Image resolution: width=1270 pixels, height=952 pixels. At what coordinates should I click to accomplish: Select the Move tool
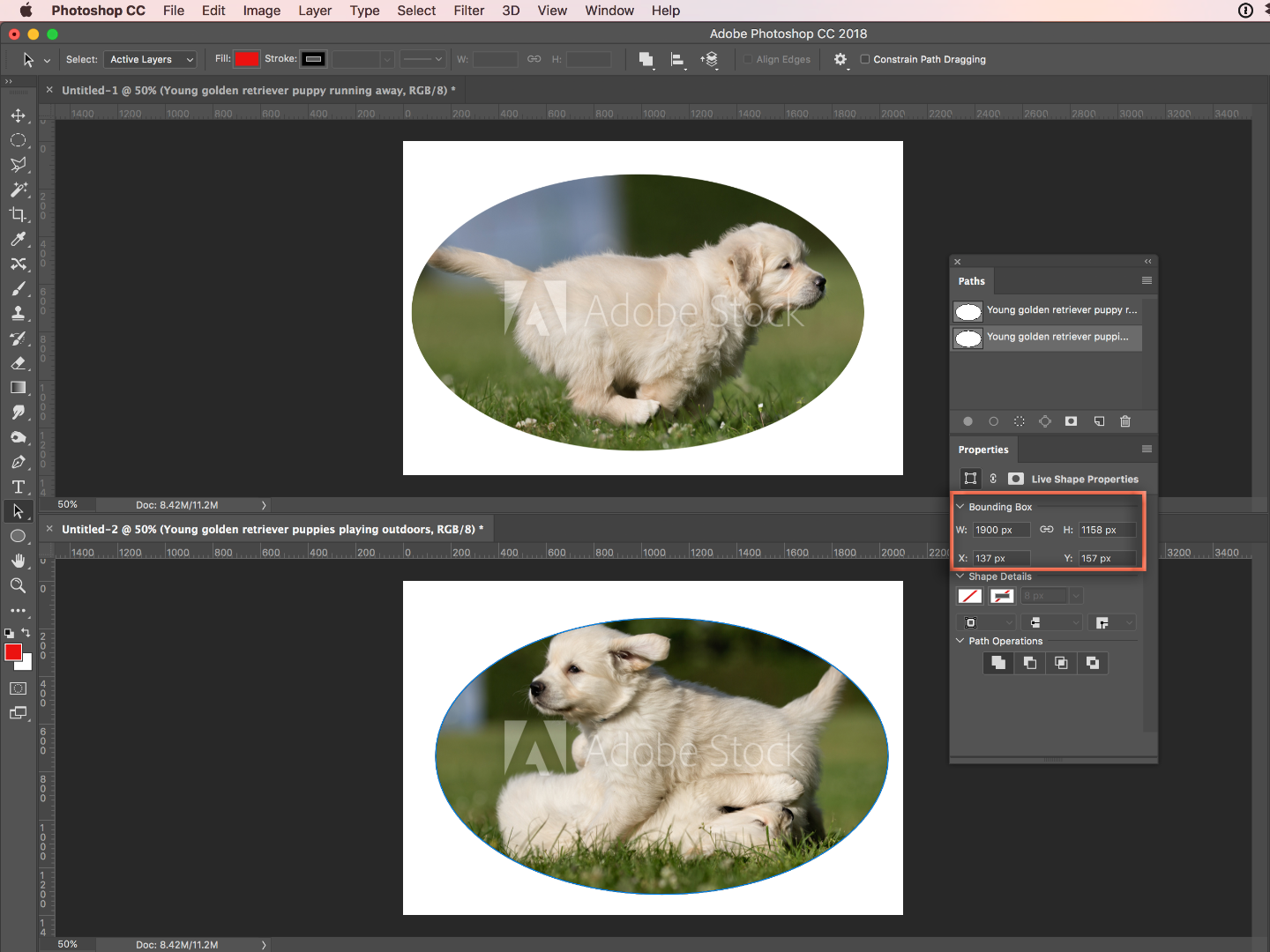point(18,115)
